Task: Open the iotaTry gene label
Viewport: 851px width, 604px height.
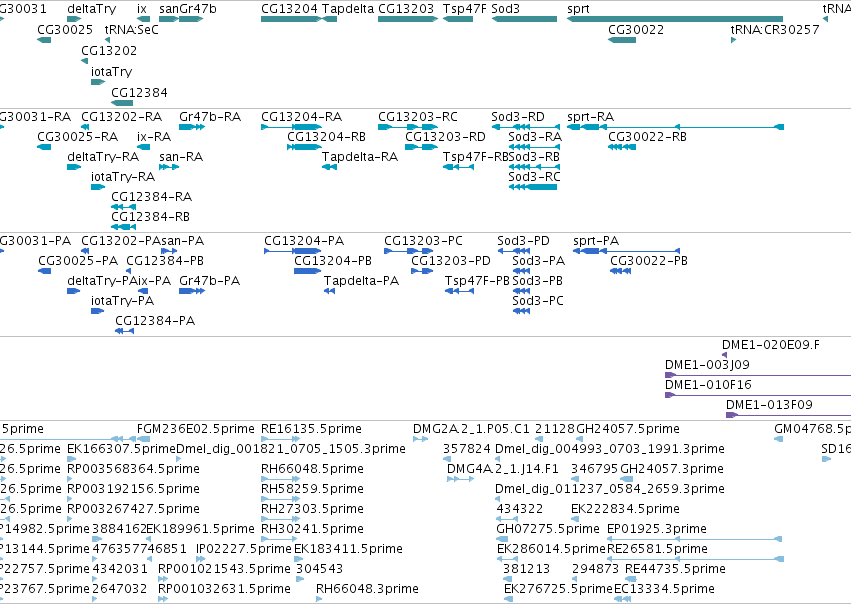Action: pos(111,72)
